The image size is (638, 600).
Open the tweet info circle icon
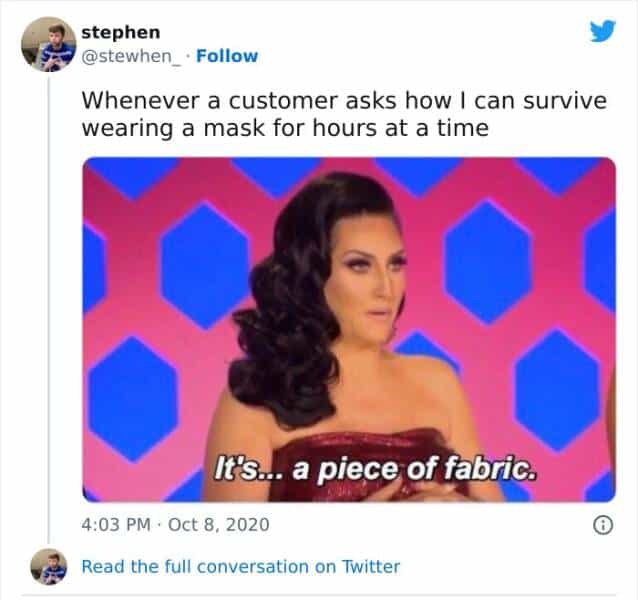click(603, 525)
